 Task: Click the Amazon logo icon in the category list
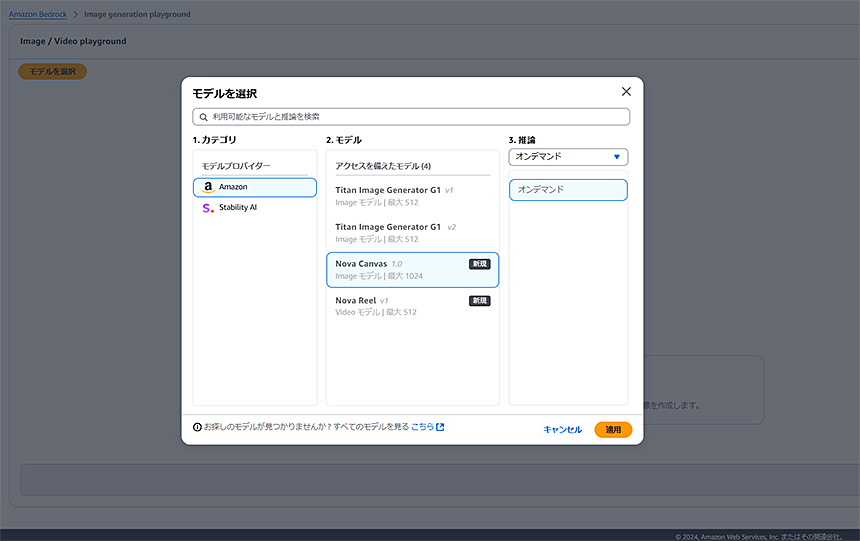pyautogui.click(x=208, y=187)
